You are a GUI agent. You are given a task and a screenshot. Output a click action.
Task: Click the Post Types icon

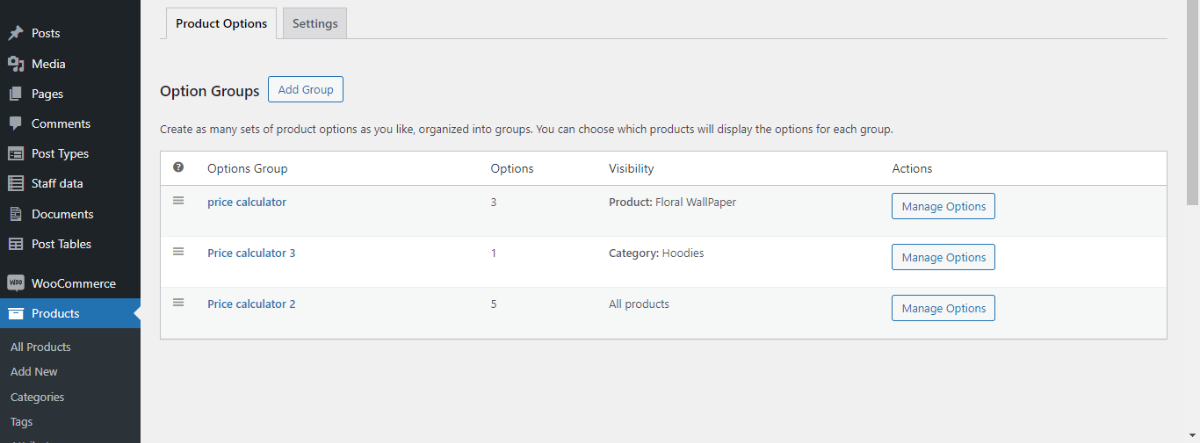[15, 153]
